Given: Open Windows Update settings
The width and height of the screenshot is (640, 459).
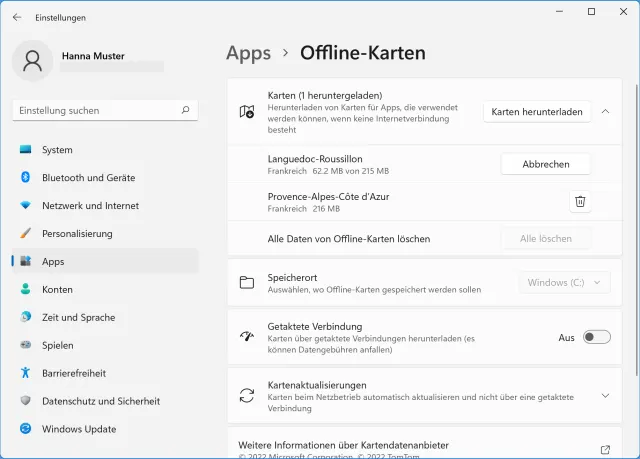Looking at the screenshot, I should coord(78,429).
